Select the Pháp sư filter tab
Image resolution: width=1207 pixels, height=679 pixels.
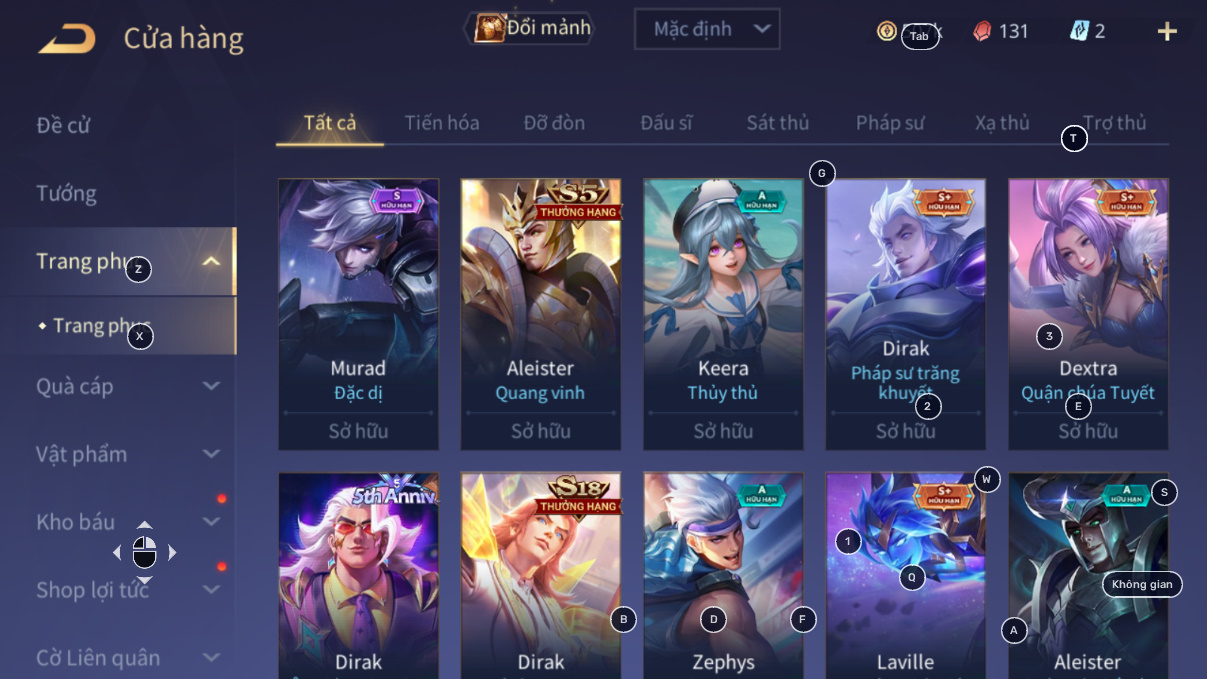click(890, 123)
